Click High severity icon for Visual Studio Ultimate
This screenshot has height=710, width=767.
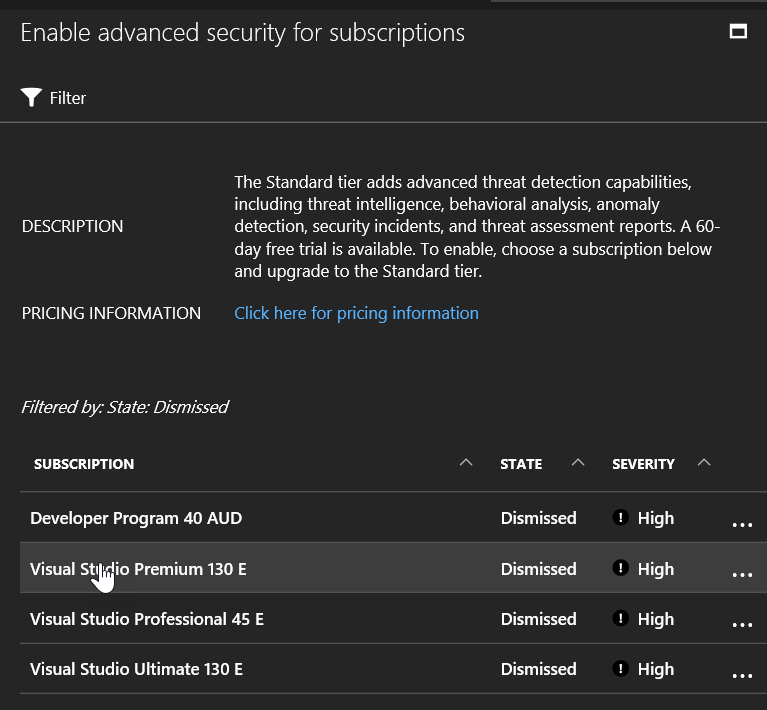pos(620,669)
